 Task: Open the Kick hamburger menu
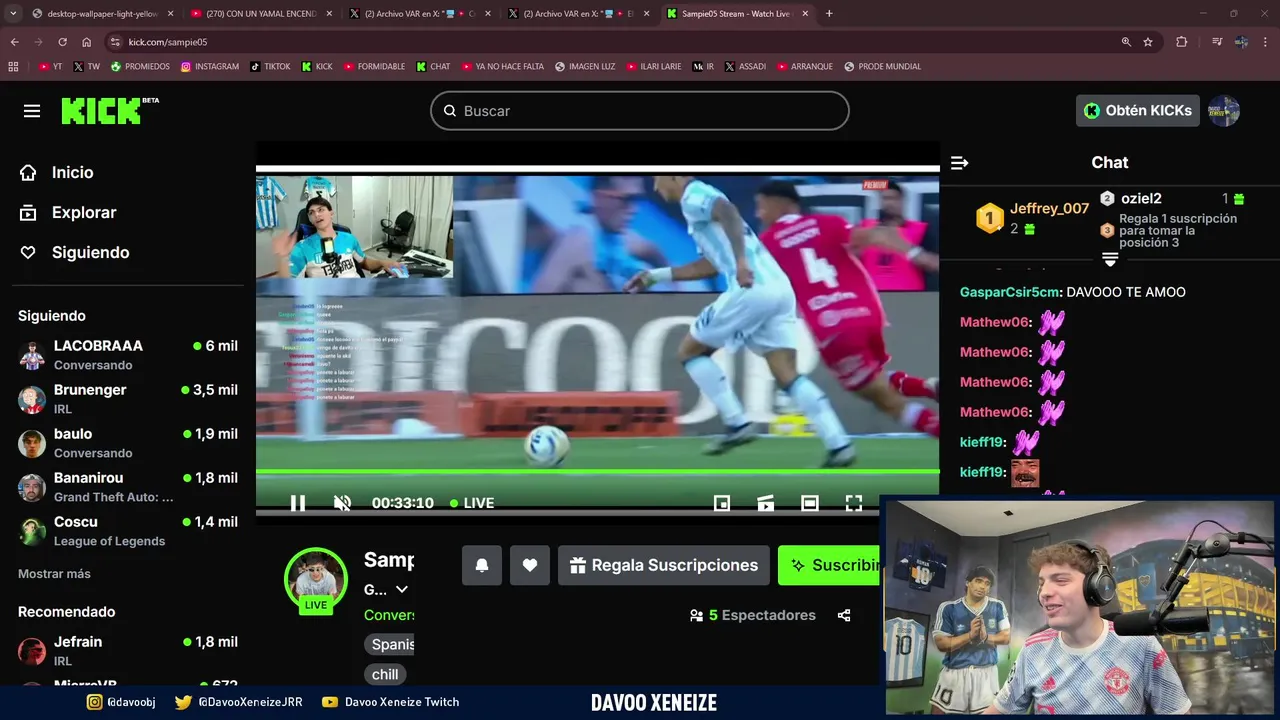pos(32,111)
